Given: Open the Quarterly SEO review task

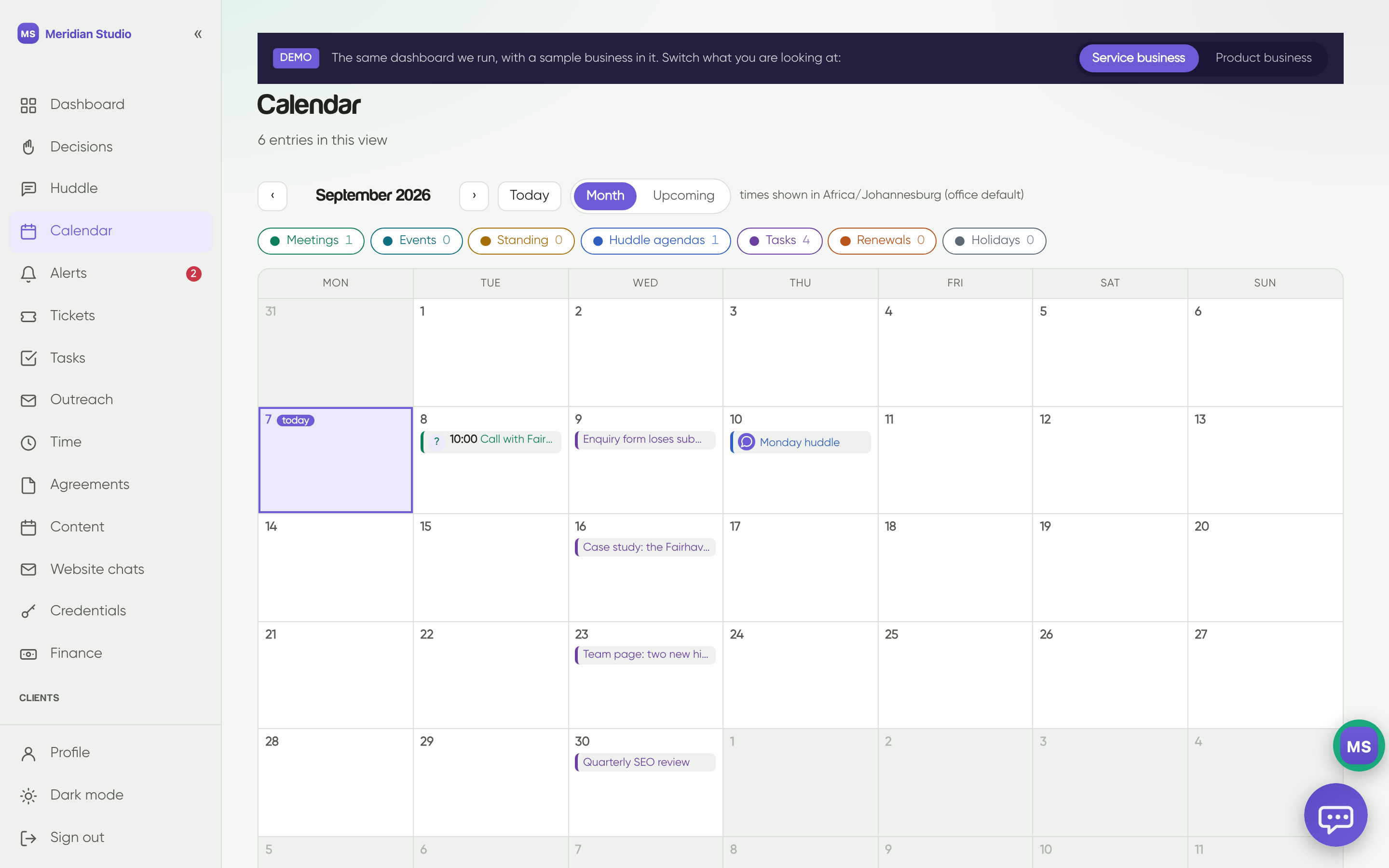Looking at the screenshot, I should point(645,762).
